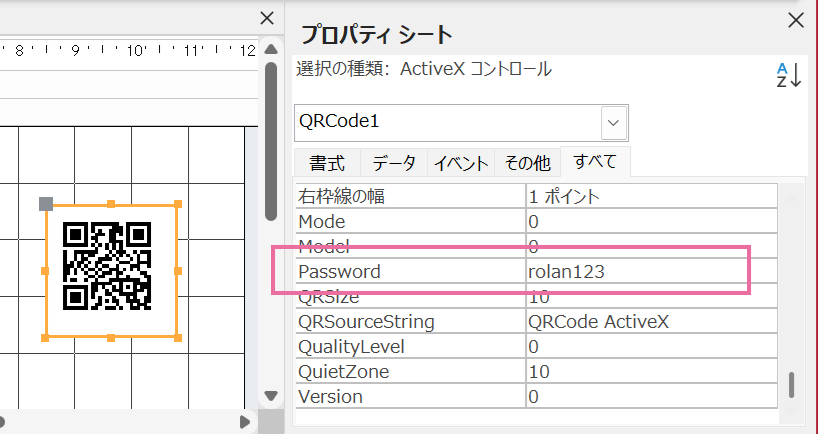This screenshot has height=434, width=818.
Task: Select the すべて tab
Action: pos(595,162)
